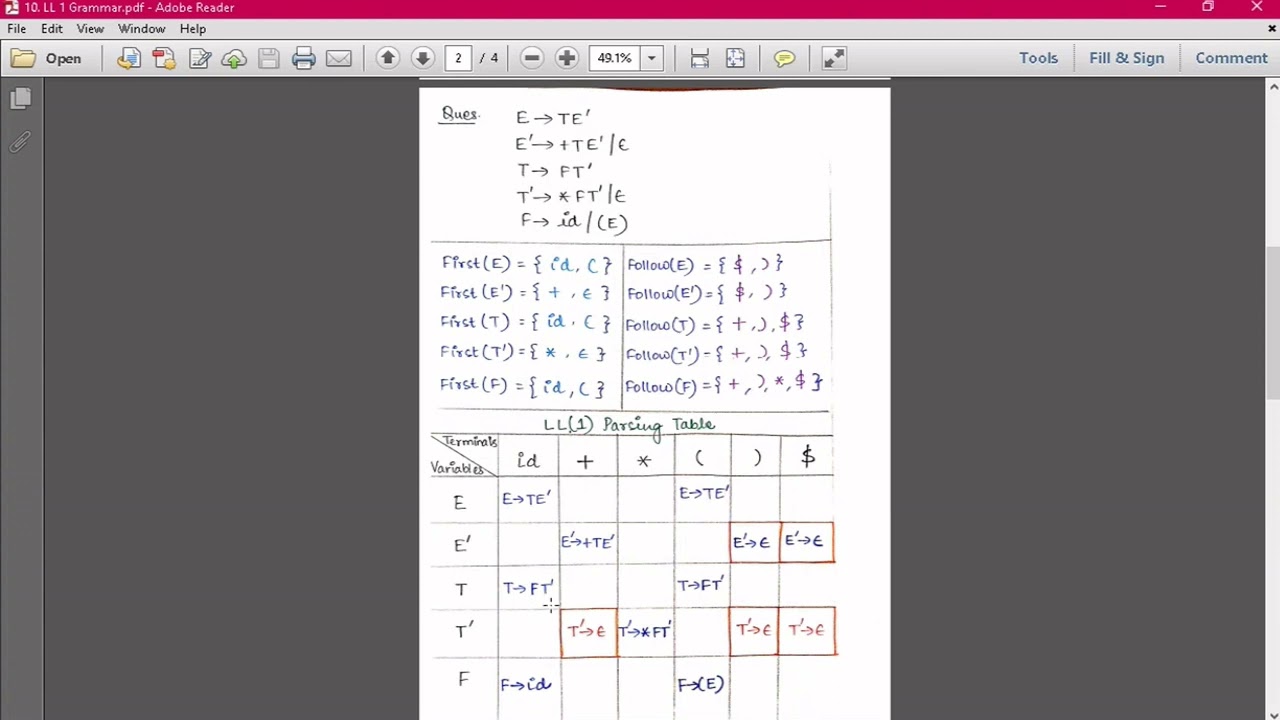Open the Edit menu
Image resolution: width=1280 pixels, height=720 pixels.
click(x=52, y=29)
